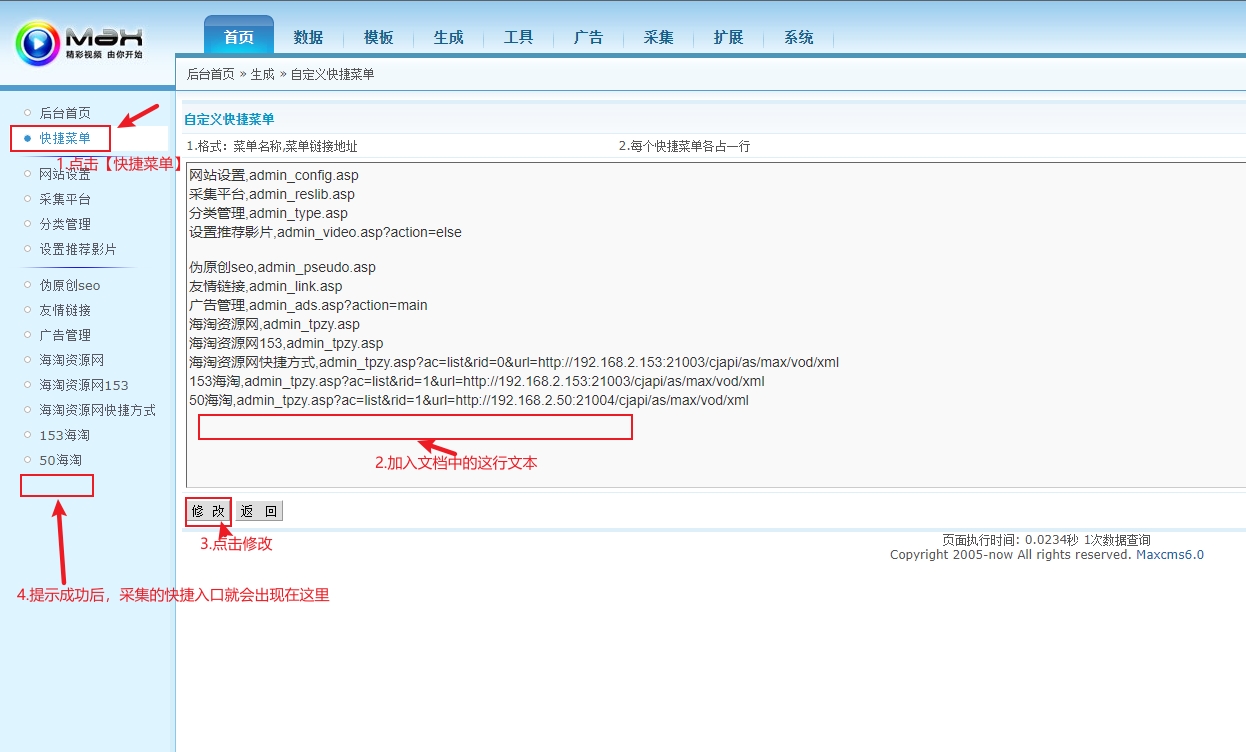
Task: Switch to the 数据 tab
Action: coord(308,38)
